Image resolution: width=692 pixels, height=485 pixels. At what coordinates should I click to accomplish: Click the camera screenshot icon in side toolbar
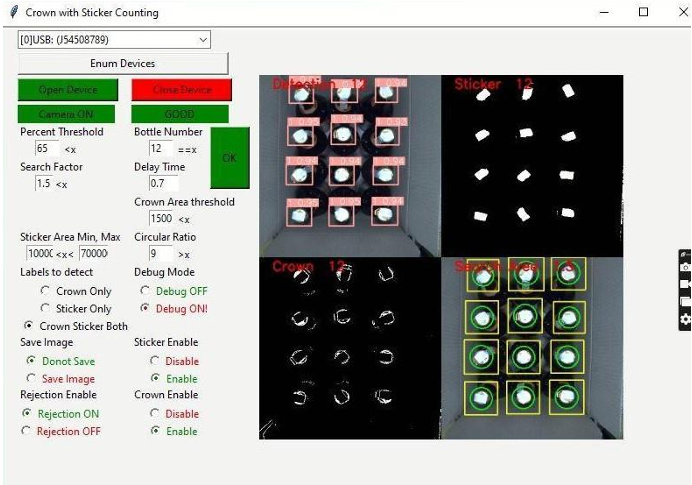tap(685, 268)
